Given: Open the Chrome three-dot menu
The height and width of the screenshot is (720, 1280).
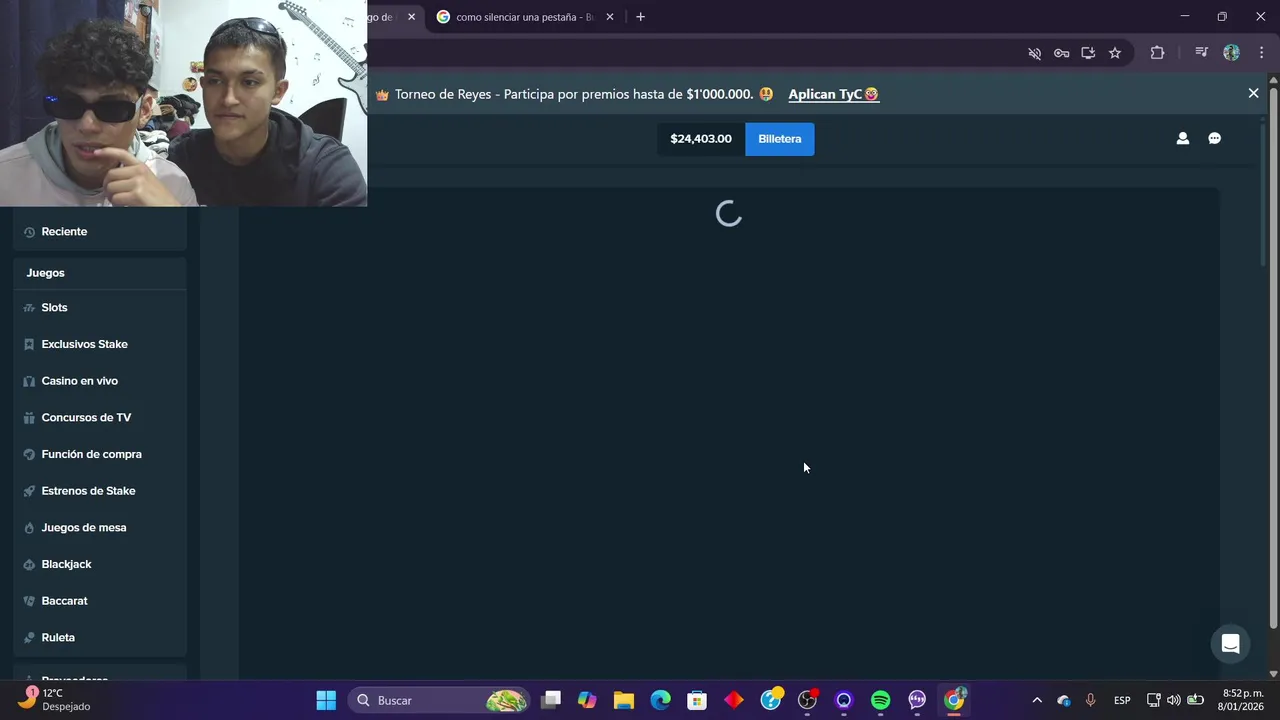Looking at the screenshot, I should pyautogui.click(x=1261, y=53).
